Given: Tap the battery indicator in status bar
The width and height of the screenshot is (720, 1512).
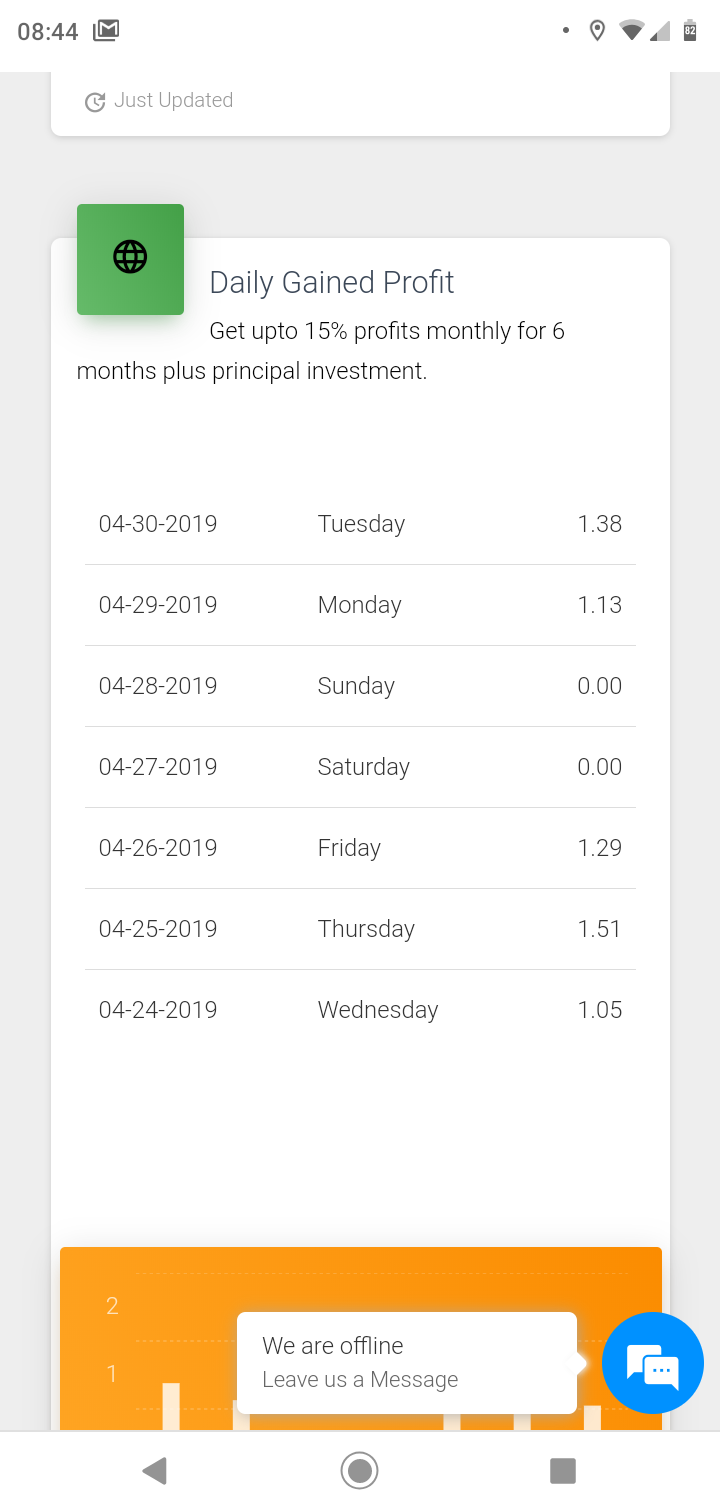Looking at the screenshot, I should [x=690, y=31].
